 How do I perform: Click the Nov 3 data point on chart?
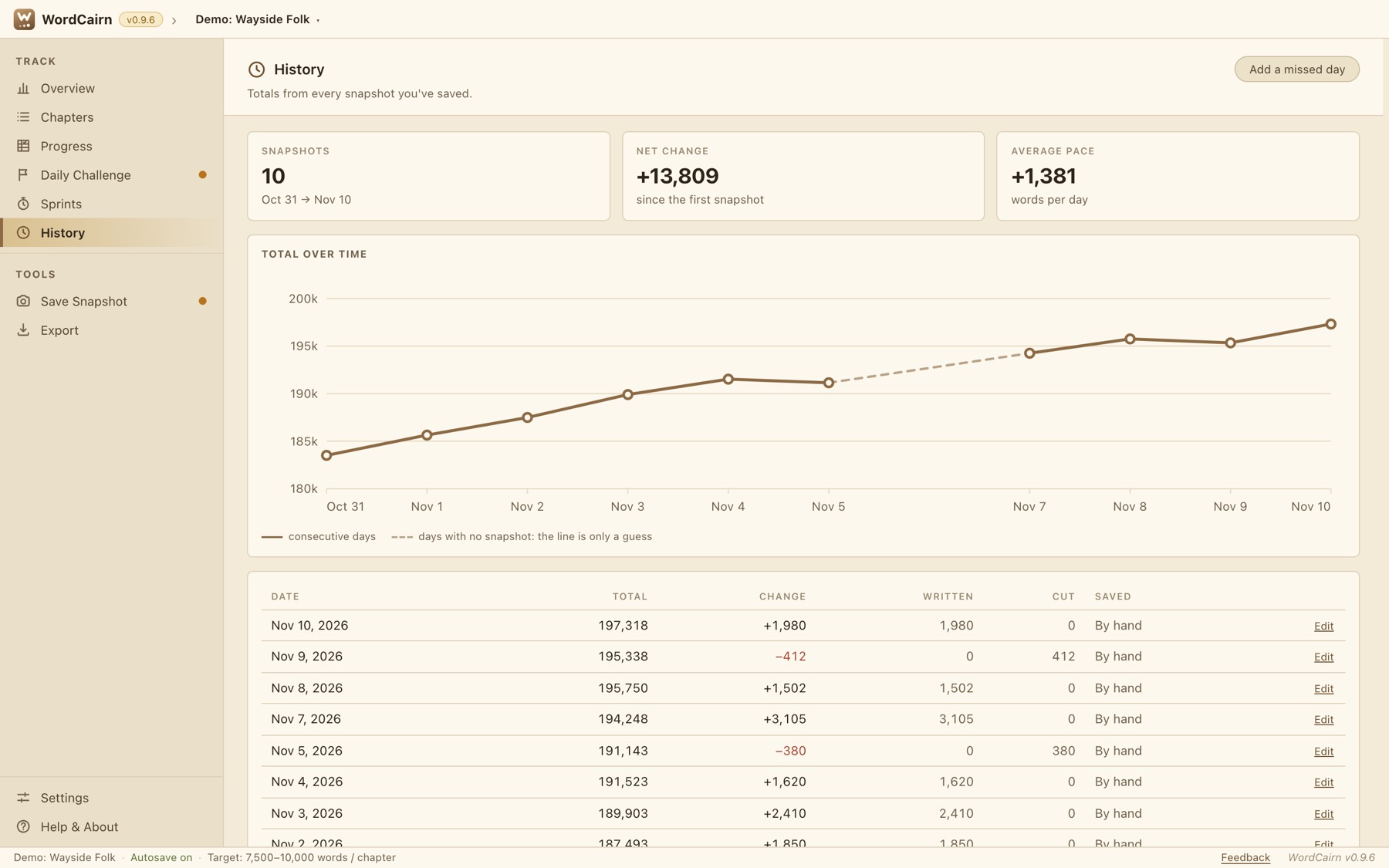(627, 394)
